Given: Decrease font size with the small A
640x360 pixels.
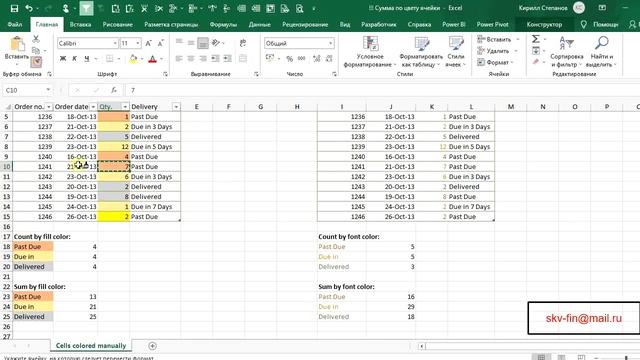Looking at the screenshot, I should click(x=161, y=43).
